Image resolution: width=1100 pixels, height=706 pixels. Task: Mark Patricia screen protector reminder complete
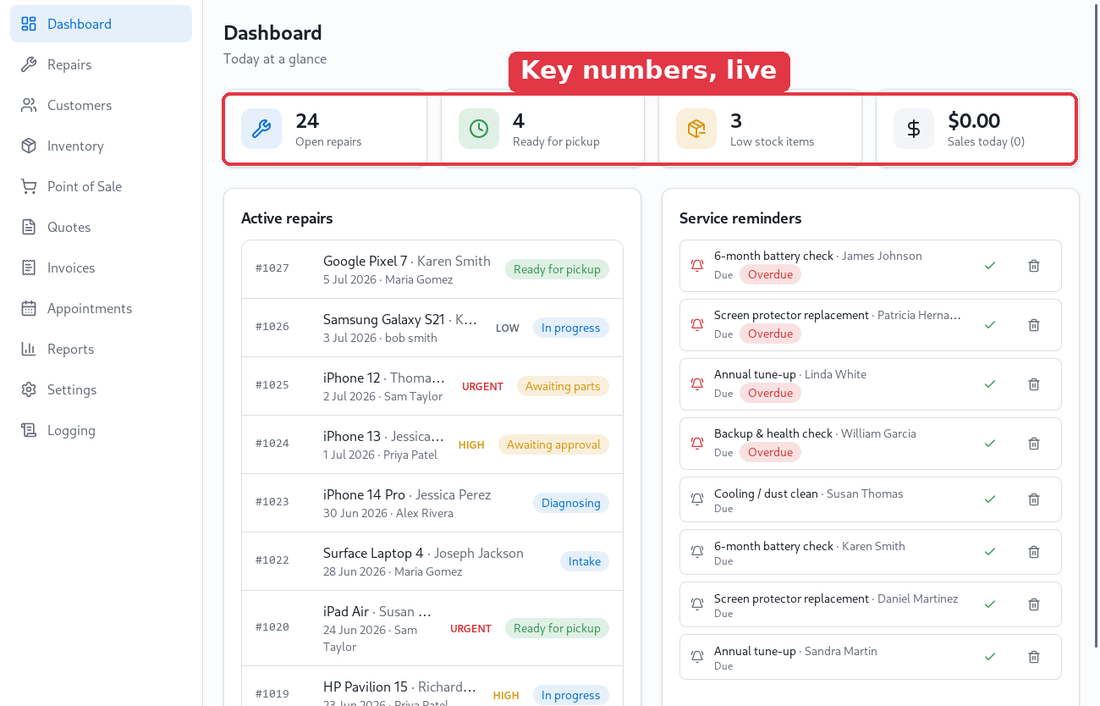[x=990, y=325]
